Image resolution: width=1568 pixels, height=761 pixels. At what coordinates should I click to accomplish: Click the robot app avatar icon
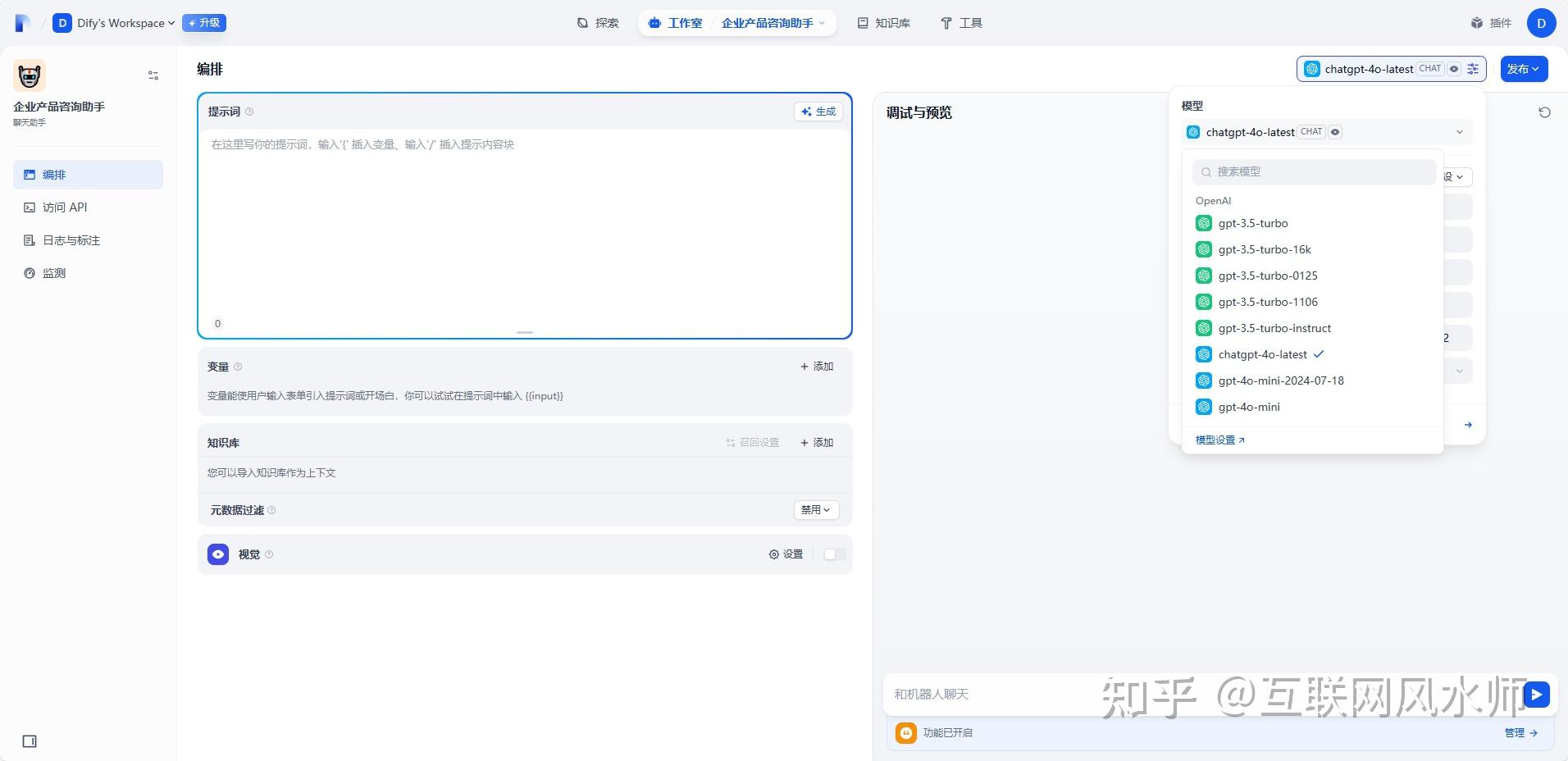(30, 75)
